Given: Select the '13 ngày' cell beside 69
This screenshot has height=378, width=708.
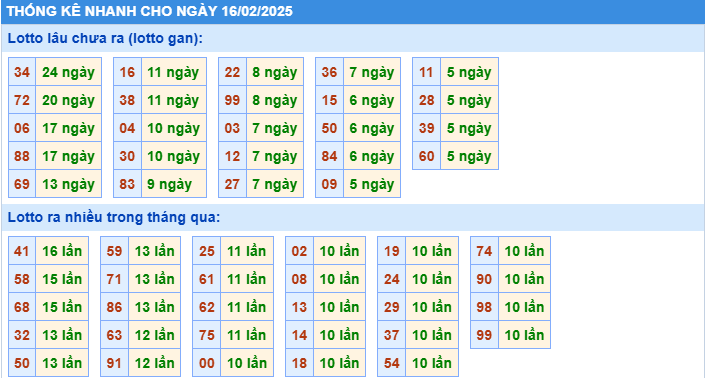Looking at the screenshot, I should [69, 184].
